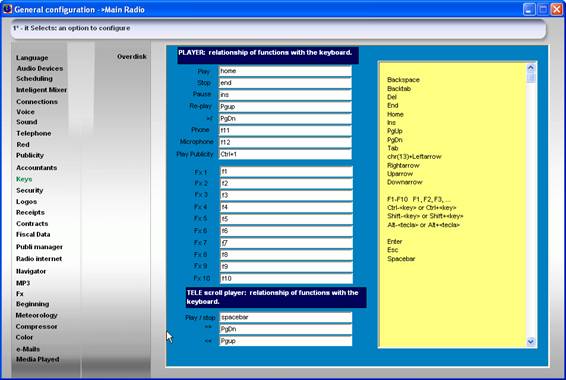Click Rightarrow in the key reference list

[403, 165]
